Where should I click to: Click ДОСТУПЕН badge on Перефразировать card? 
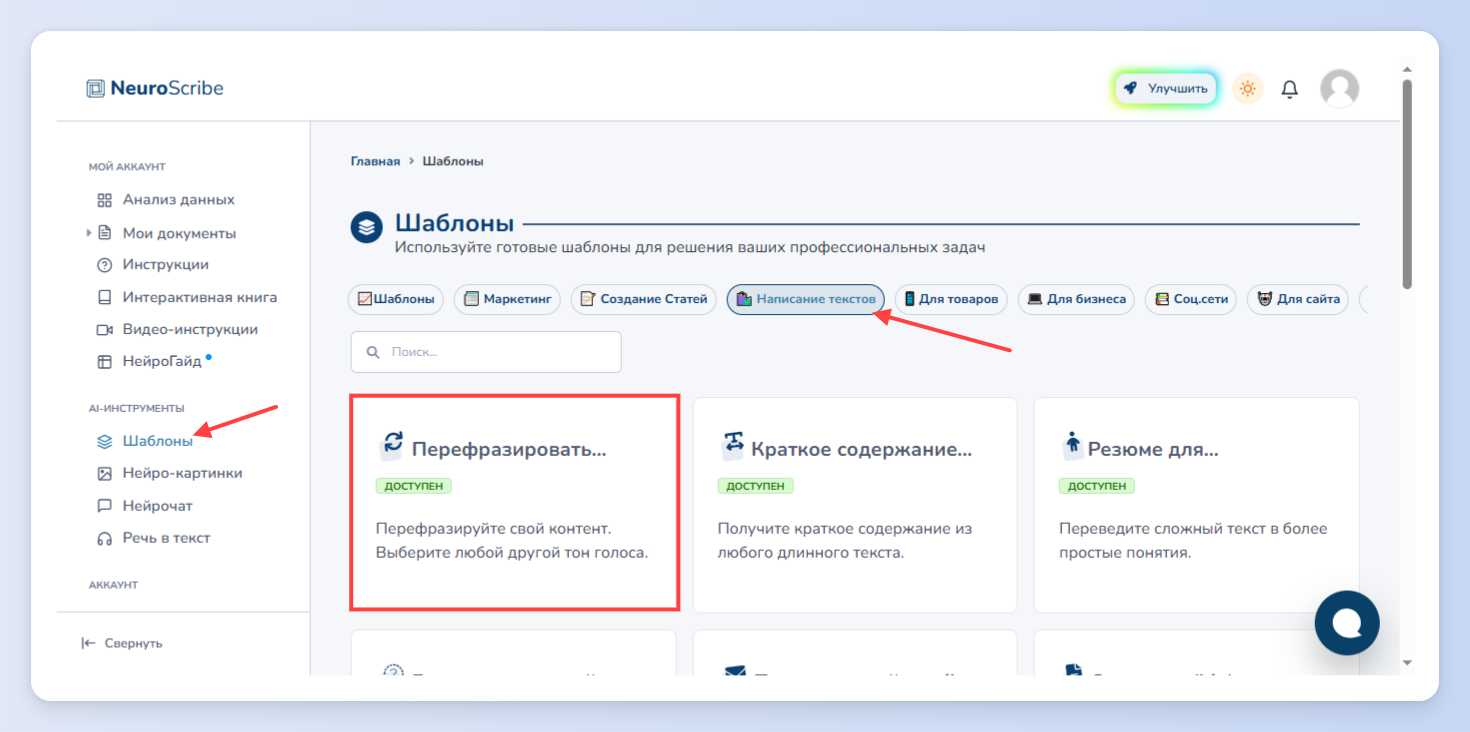pos(414,486)
